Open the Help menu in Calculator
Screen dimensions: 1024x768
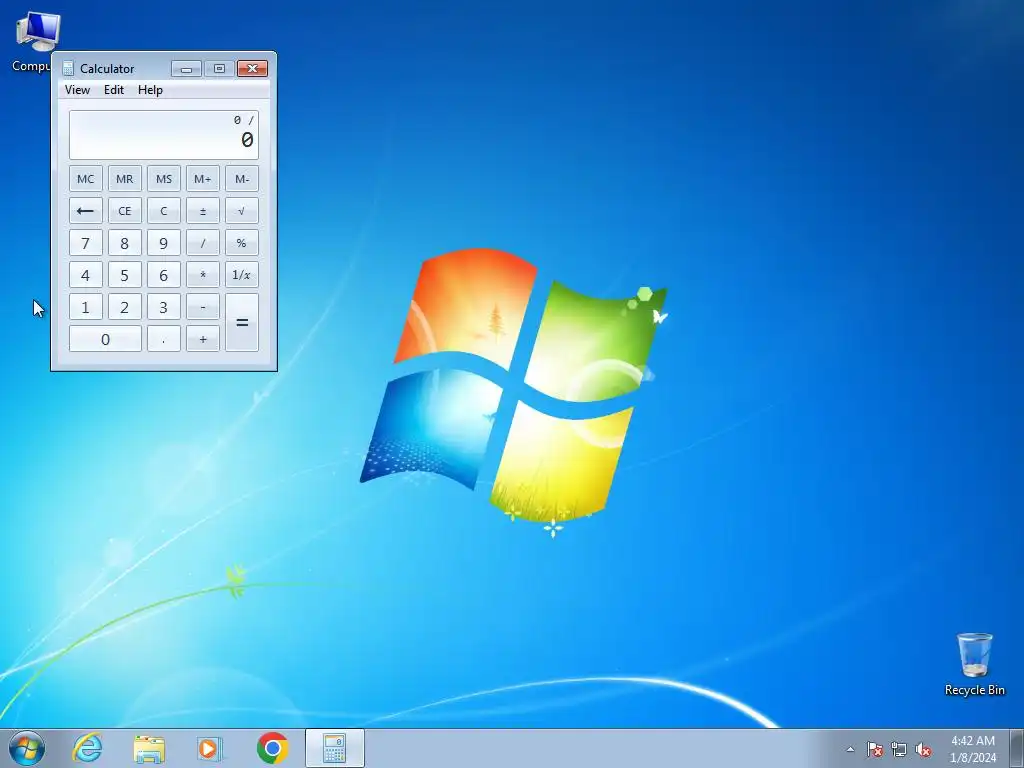tap(150, 90)
